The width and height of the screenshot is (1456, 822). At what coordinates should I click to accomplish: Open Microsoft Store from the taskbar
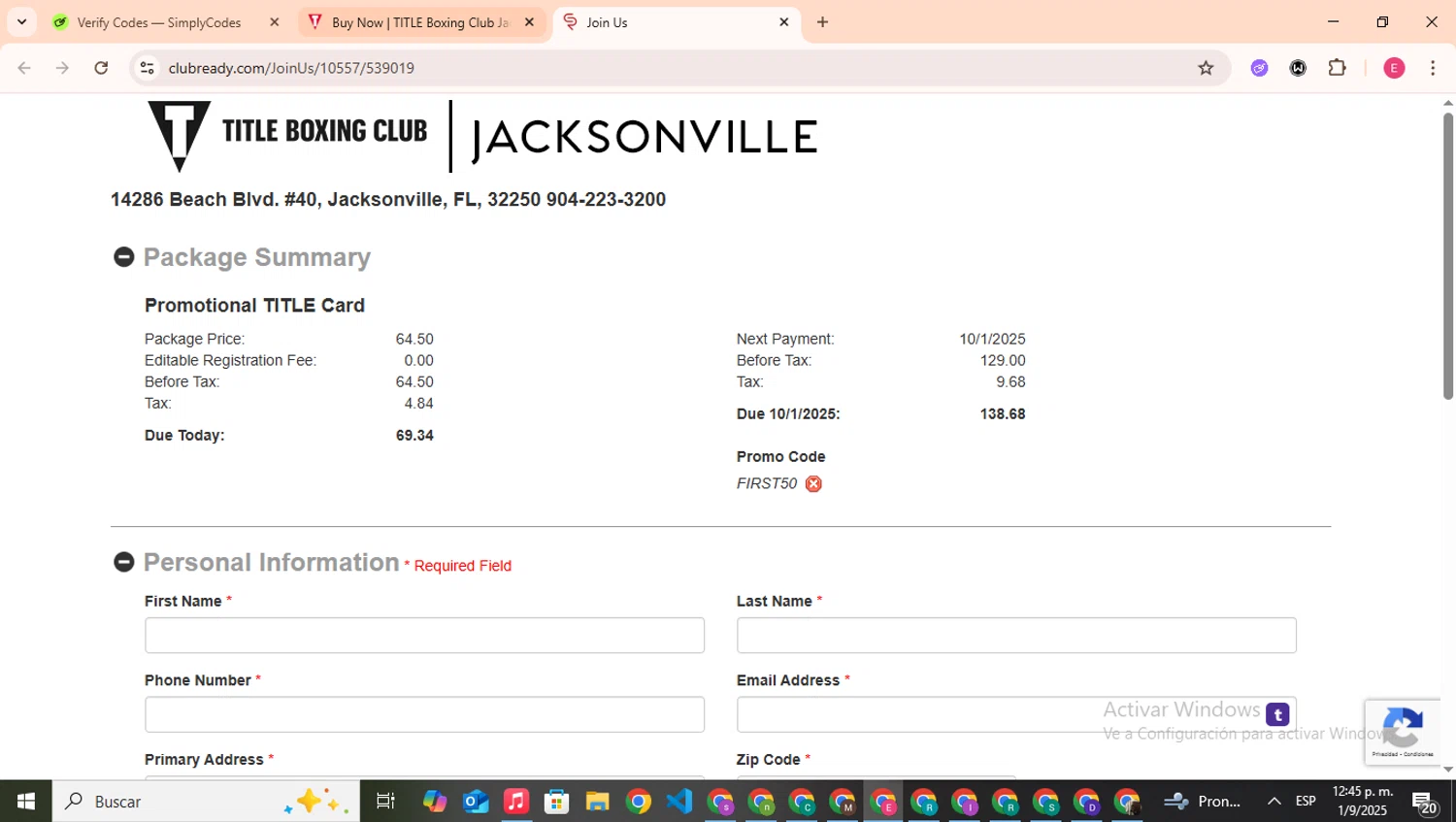tap(557, 802)
